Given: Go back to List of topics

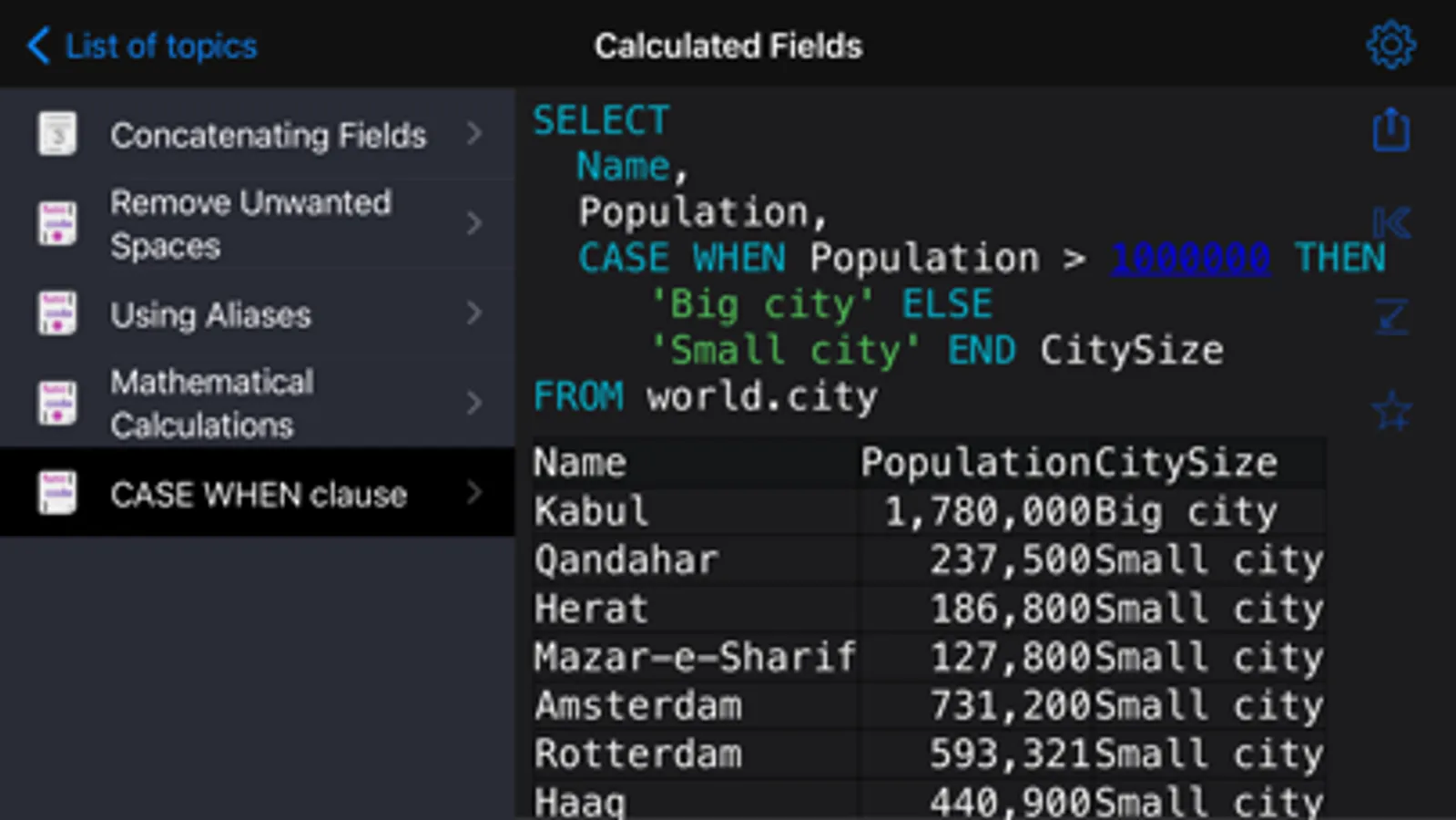Looking at the screenshot, I should pos(143,46).
